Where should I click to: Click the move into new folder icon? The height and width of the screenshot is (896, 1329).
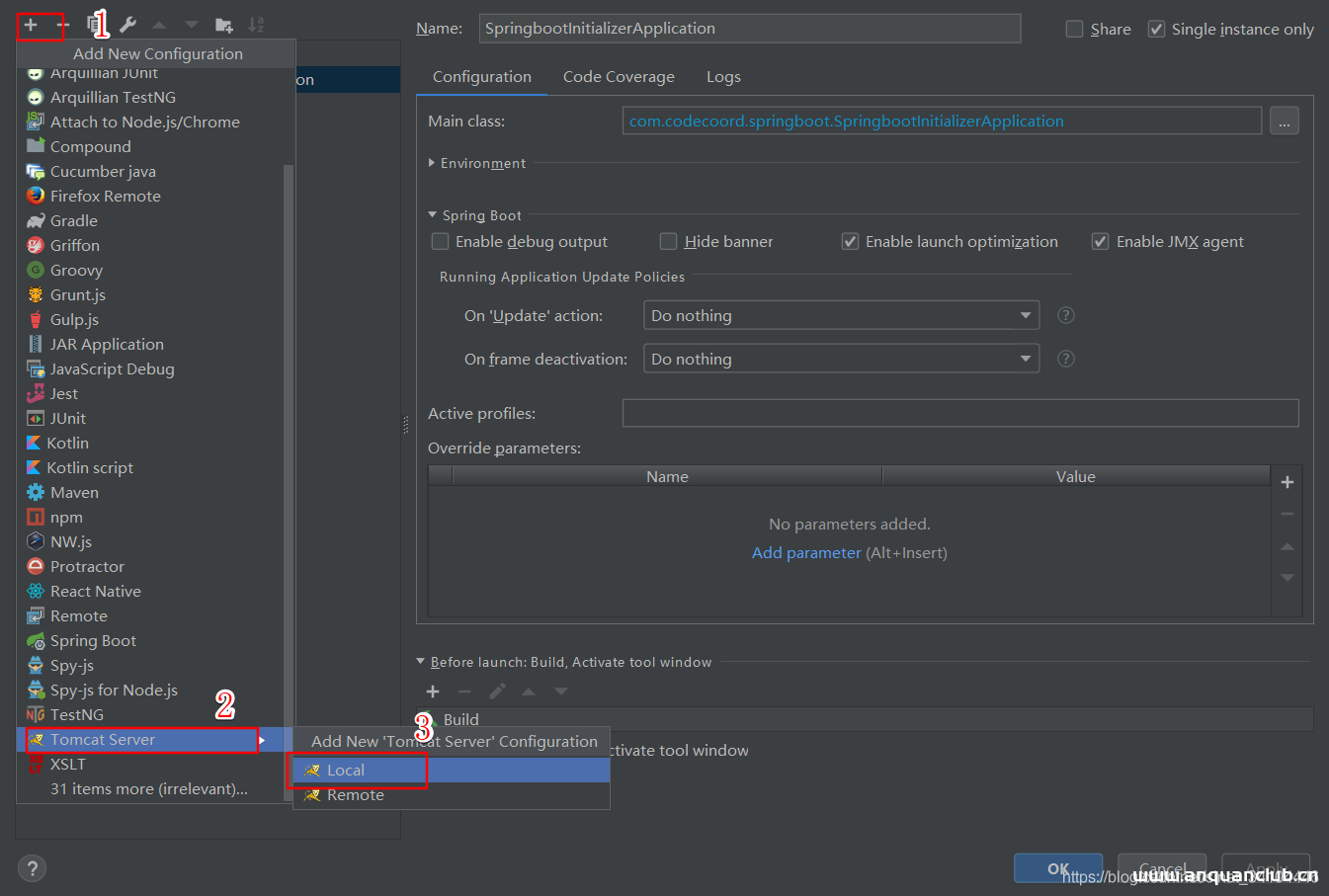coord(224,25)
